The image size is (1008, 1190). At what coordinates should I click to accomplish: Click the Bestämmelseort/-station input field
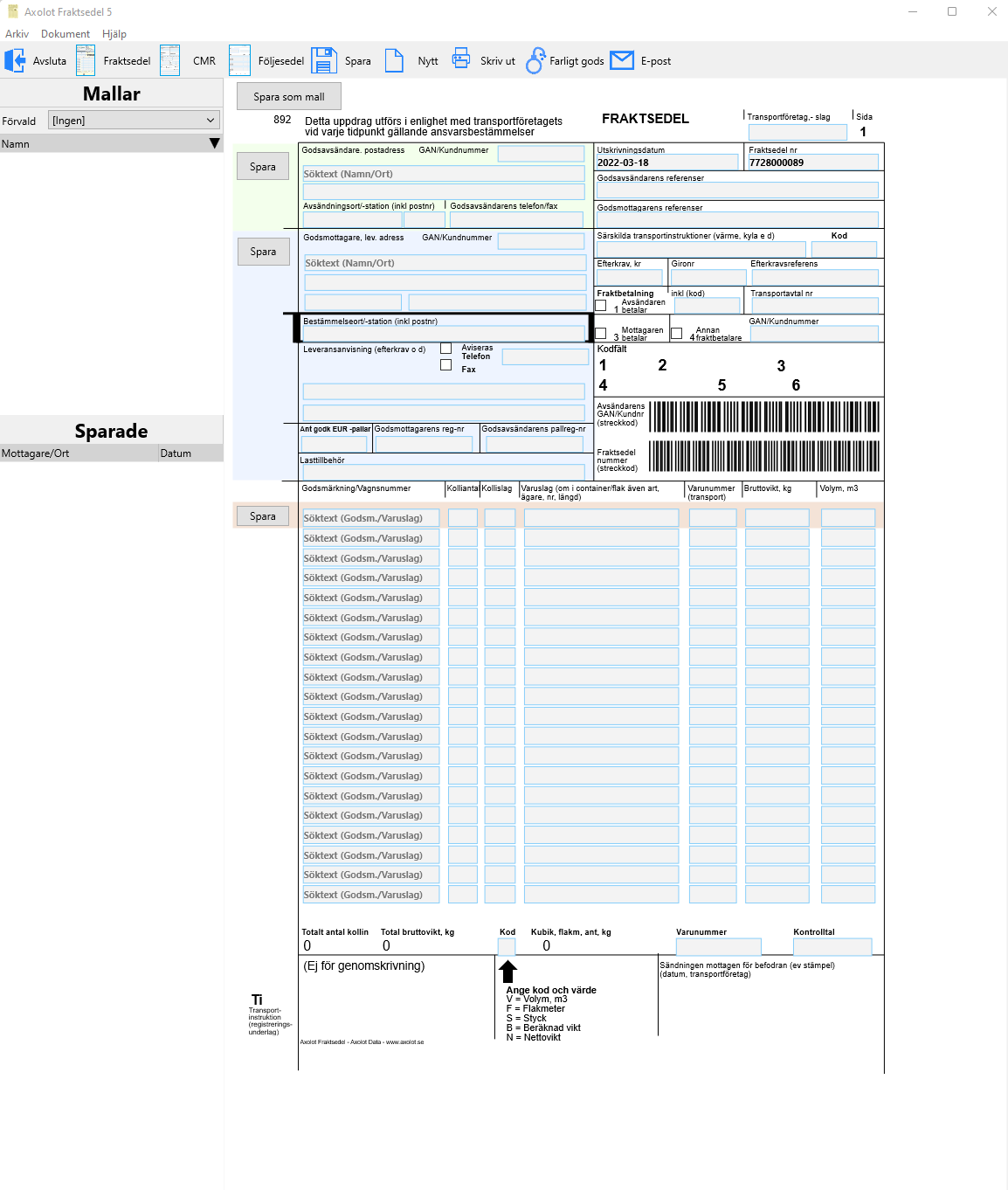coord(444,333)
